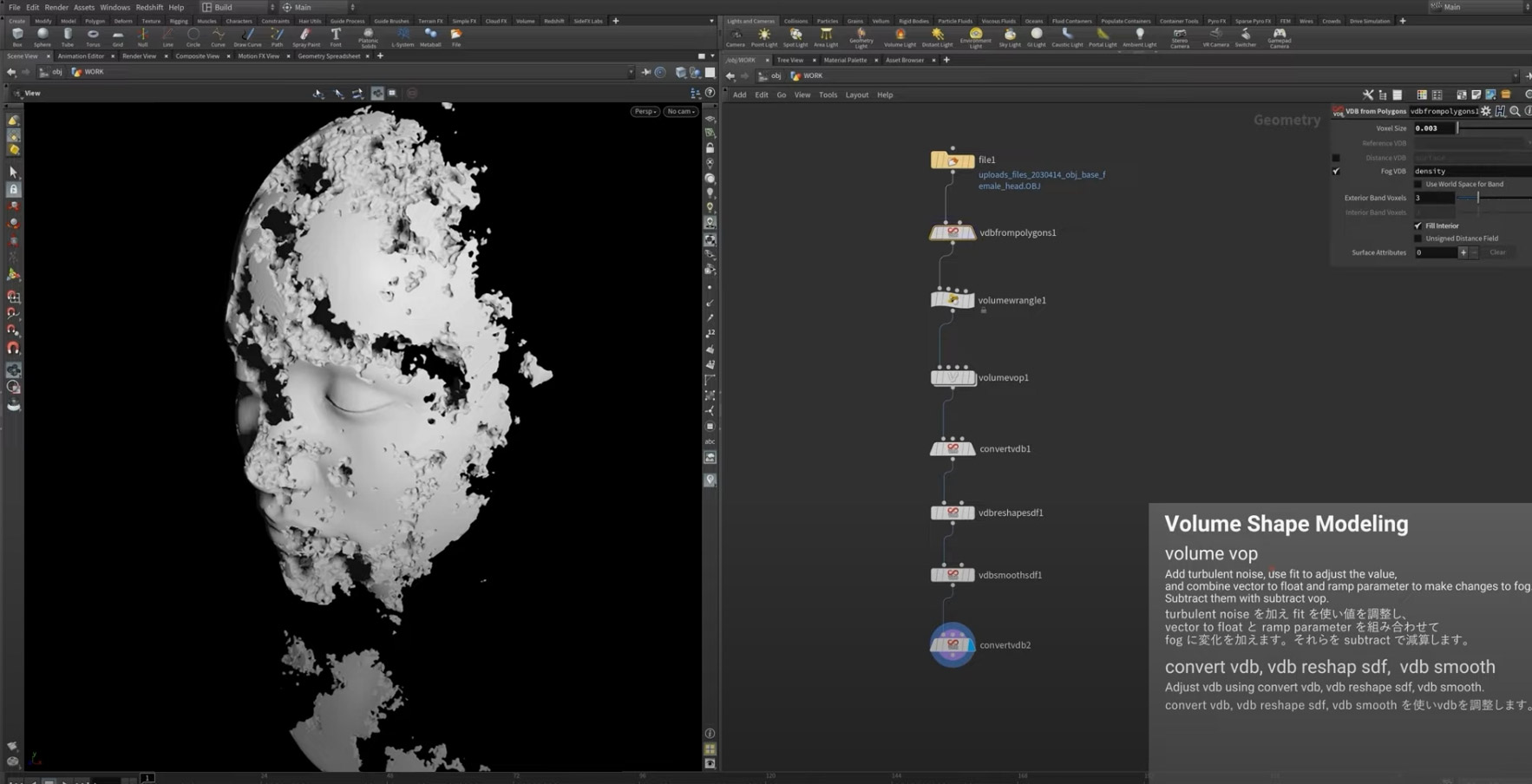Switch to the Geometry Spreadsheet tab
Screen dimensions: 1532x784
tap(329, 56)
